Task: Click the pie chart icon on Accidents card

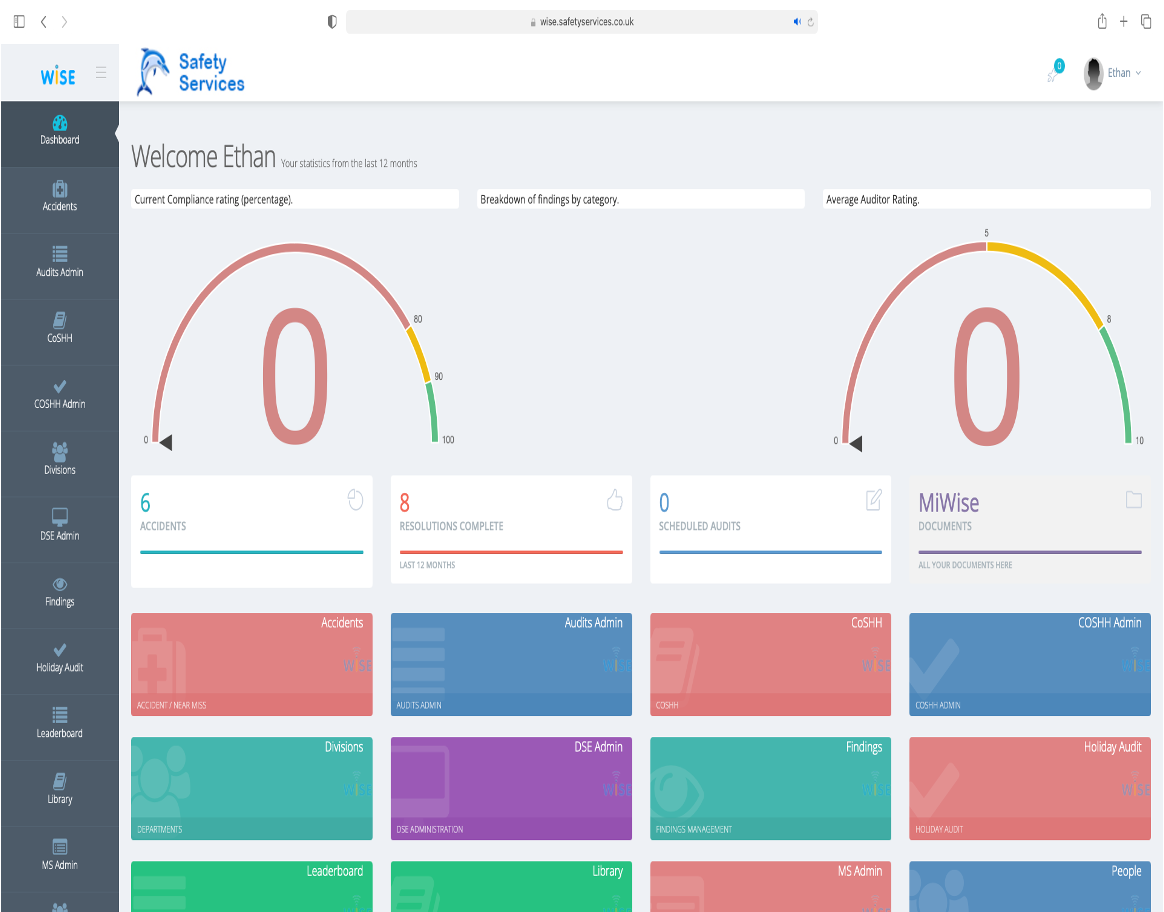Action: pyautogui.click(x=356, y=500)
